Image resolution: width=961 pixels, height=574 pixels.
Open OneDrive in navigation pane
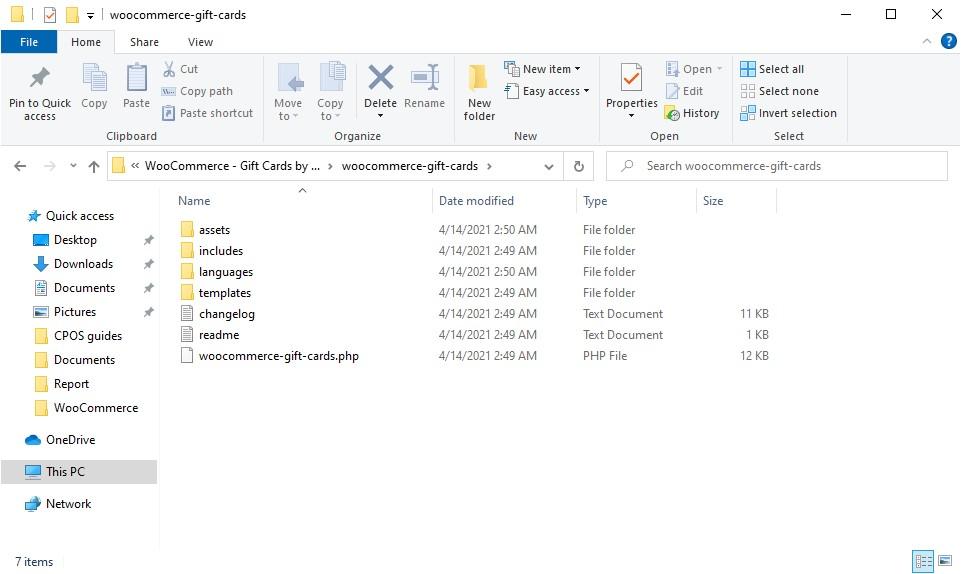click(x=70, y=440)
